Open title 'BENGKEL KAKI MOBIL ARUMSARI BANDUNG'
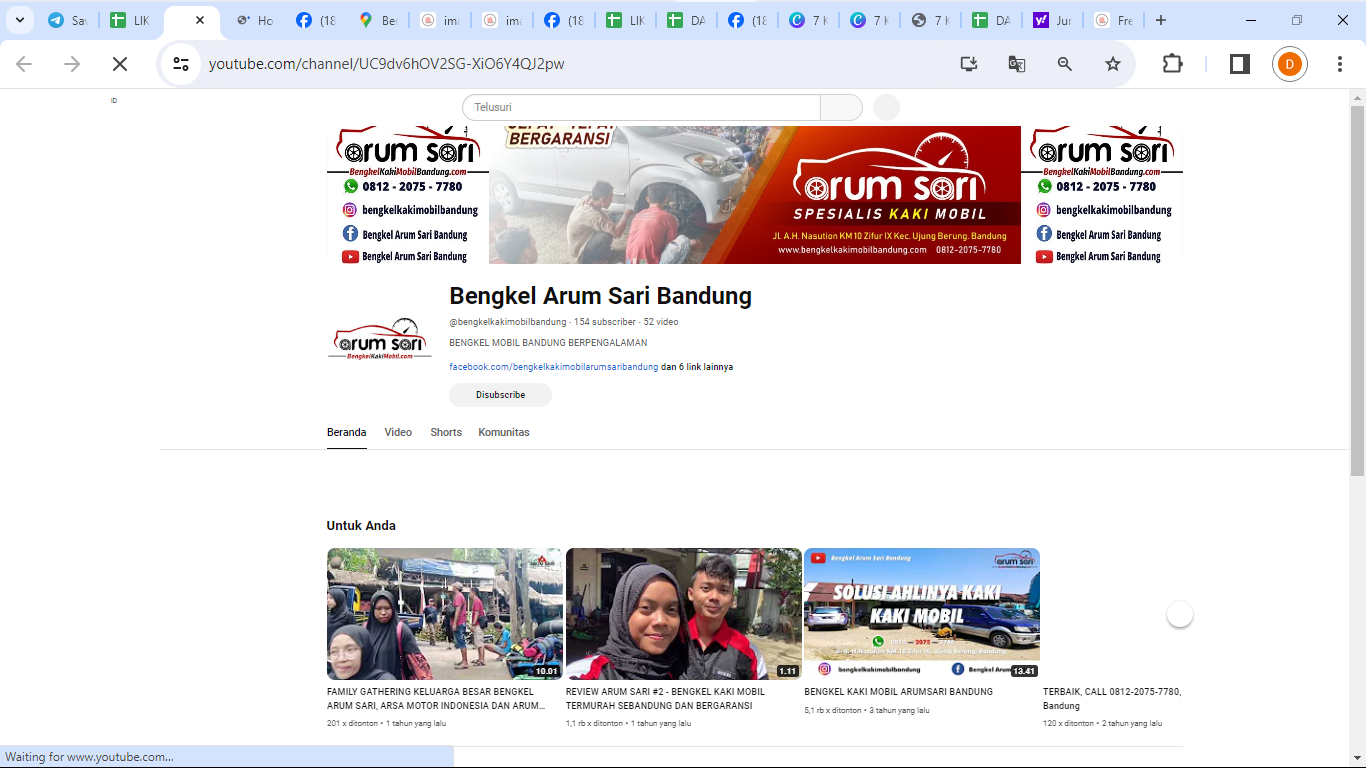The height and width of the screenshot is (768, 1366). pyautogui.click(x=898, y=691)
